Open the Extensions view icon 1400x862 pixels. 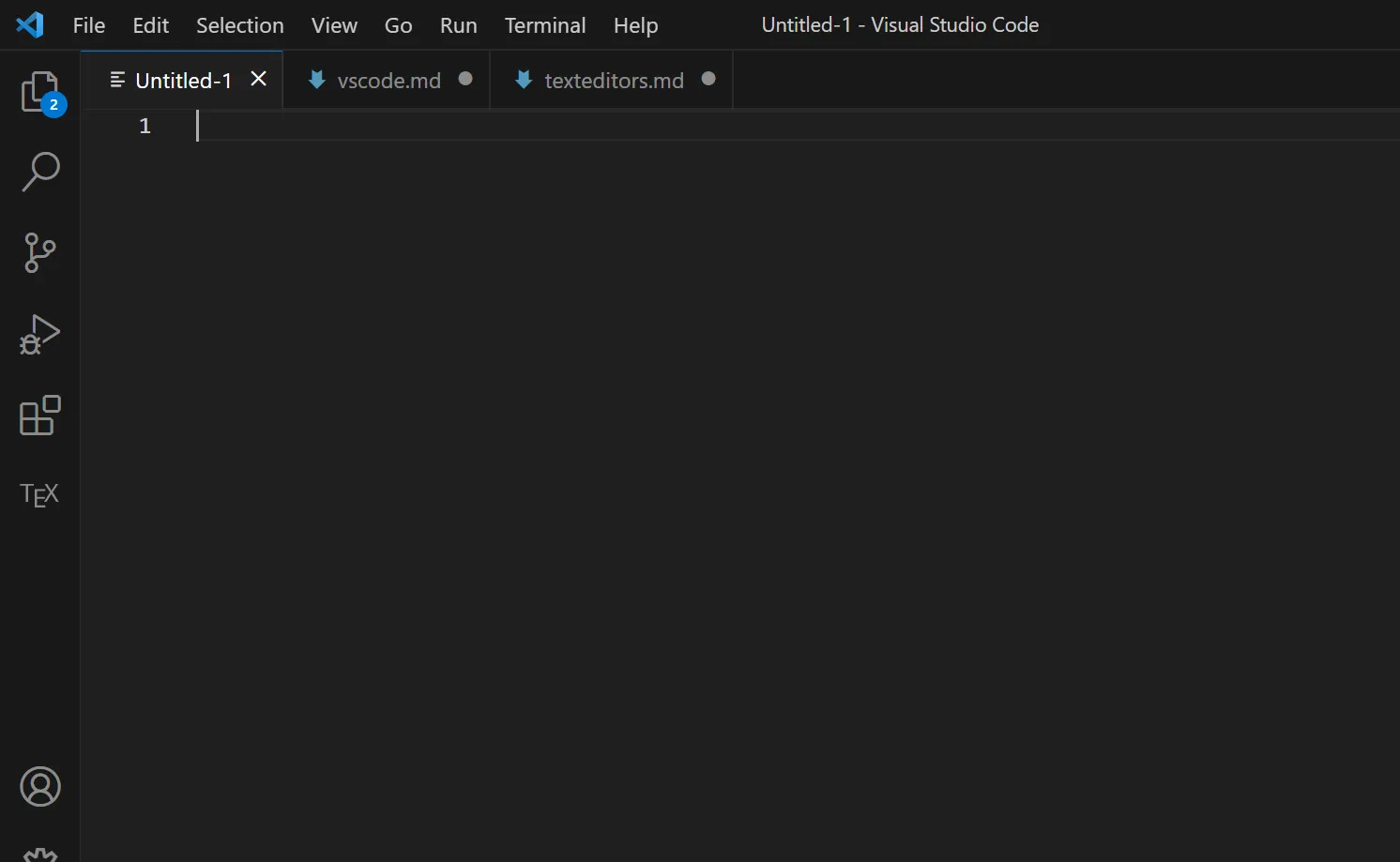(x=39, y=416)
